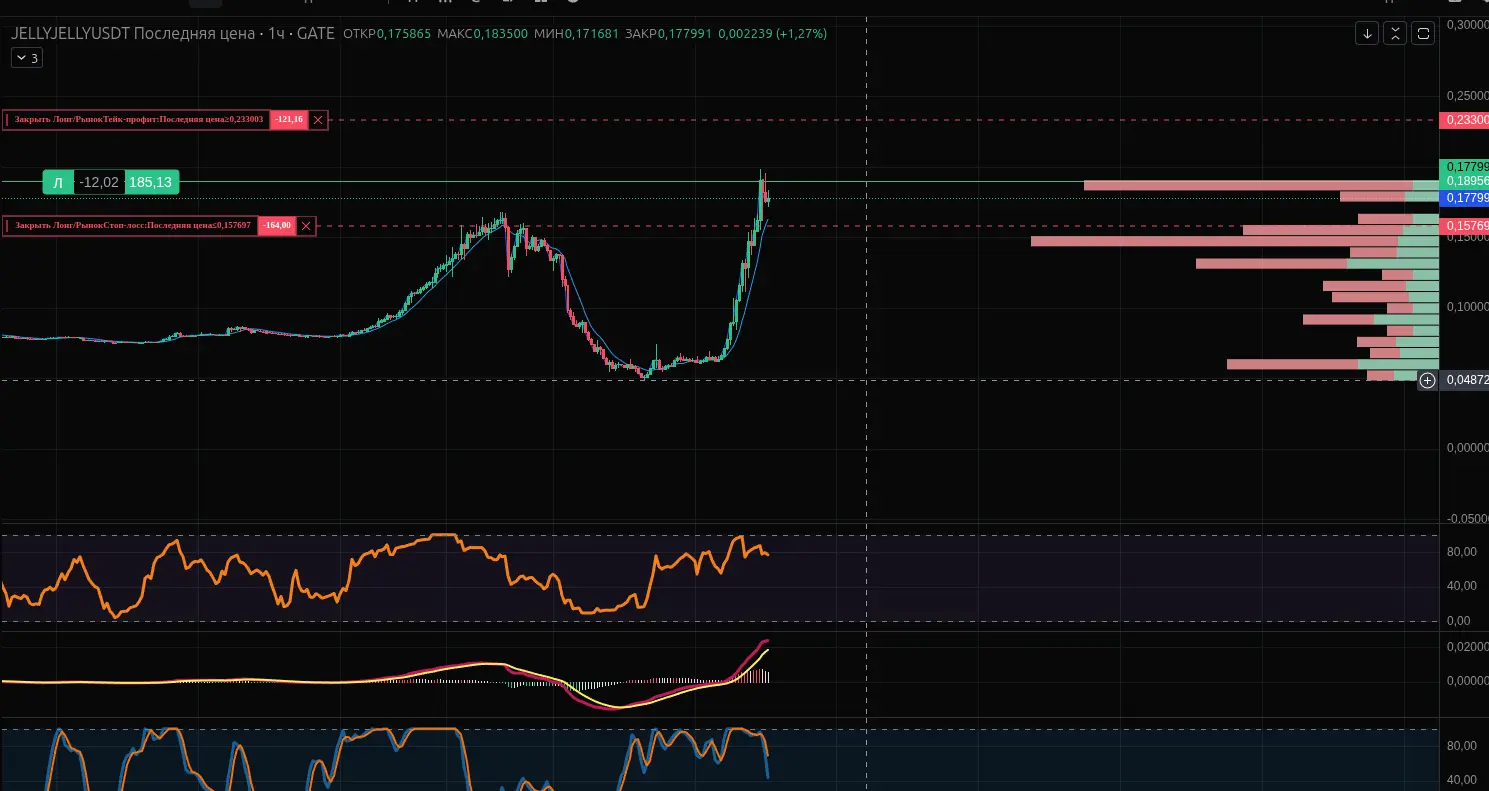The width and height of the screenshot is (1489, 791).
Task: Click the red 0,15769 stop-loss price tag
Action: pyautogui.click(x=1464, y=227)
